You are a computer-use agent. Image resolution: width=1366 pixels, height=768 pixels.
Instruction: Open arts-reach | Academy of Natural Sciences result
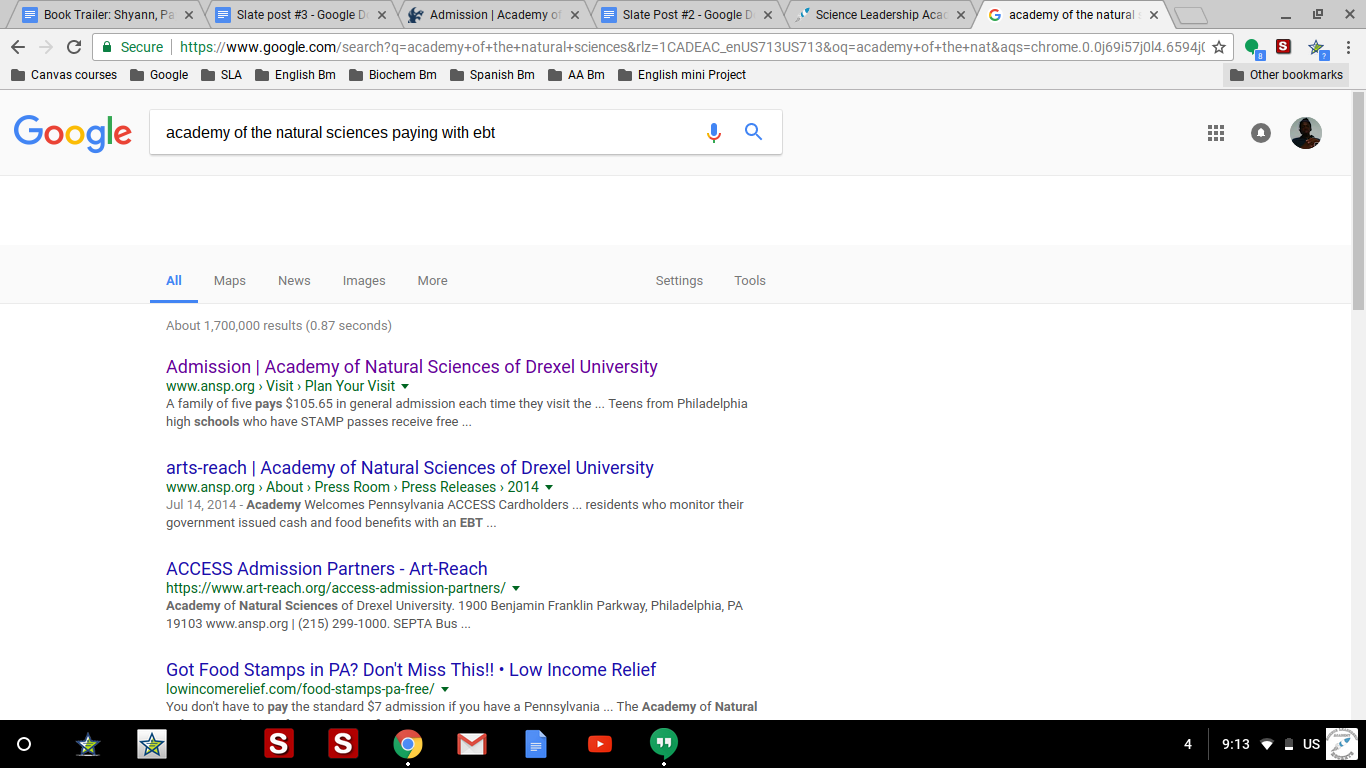coord(410,468)
